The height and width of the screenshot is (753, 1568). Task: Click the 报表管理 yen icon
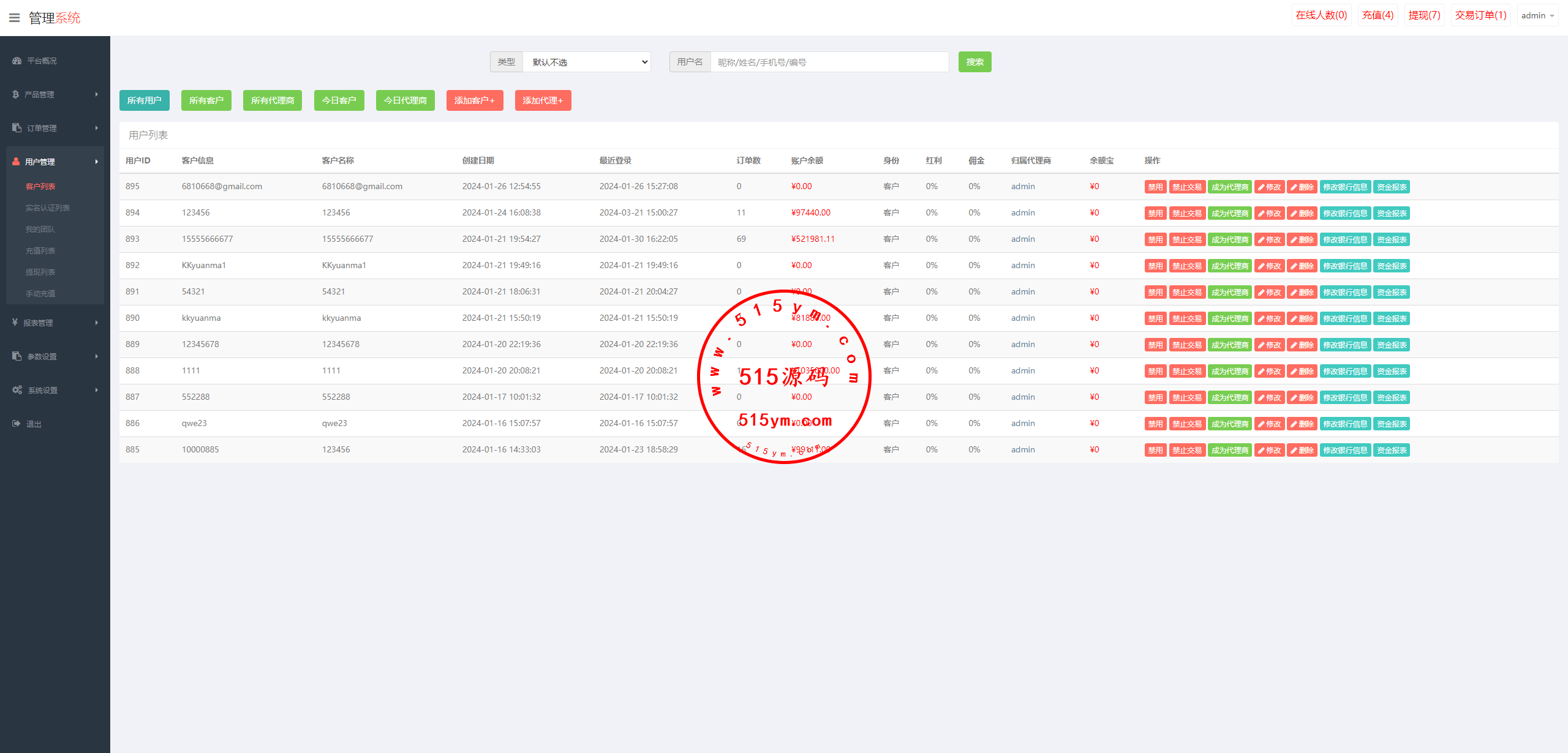[x=15, y=323]
